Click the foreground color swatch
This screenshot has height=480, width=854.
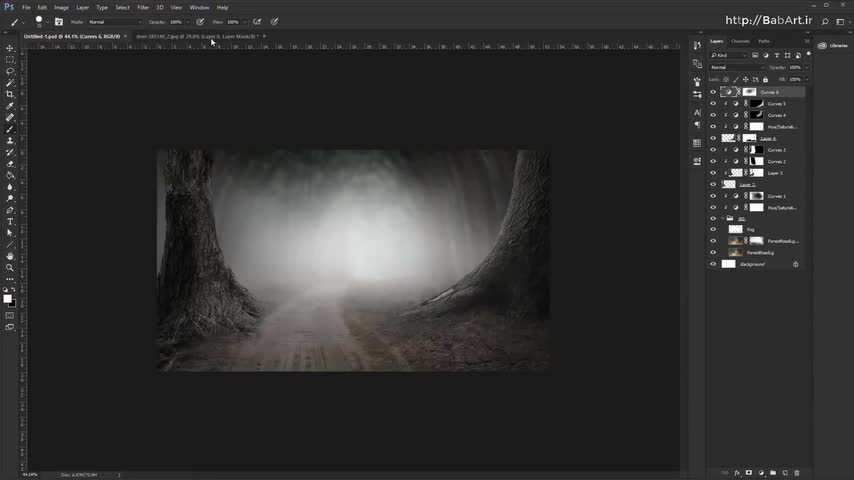[7, 299]
